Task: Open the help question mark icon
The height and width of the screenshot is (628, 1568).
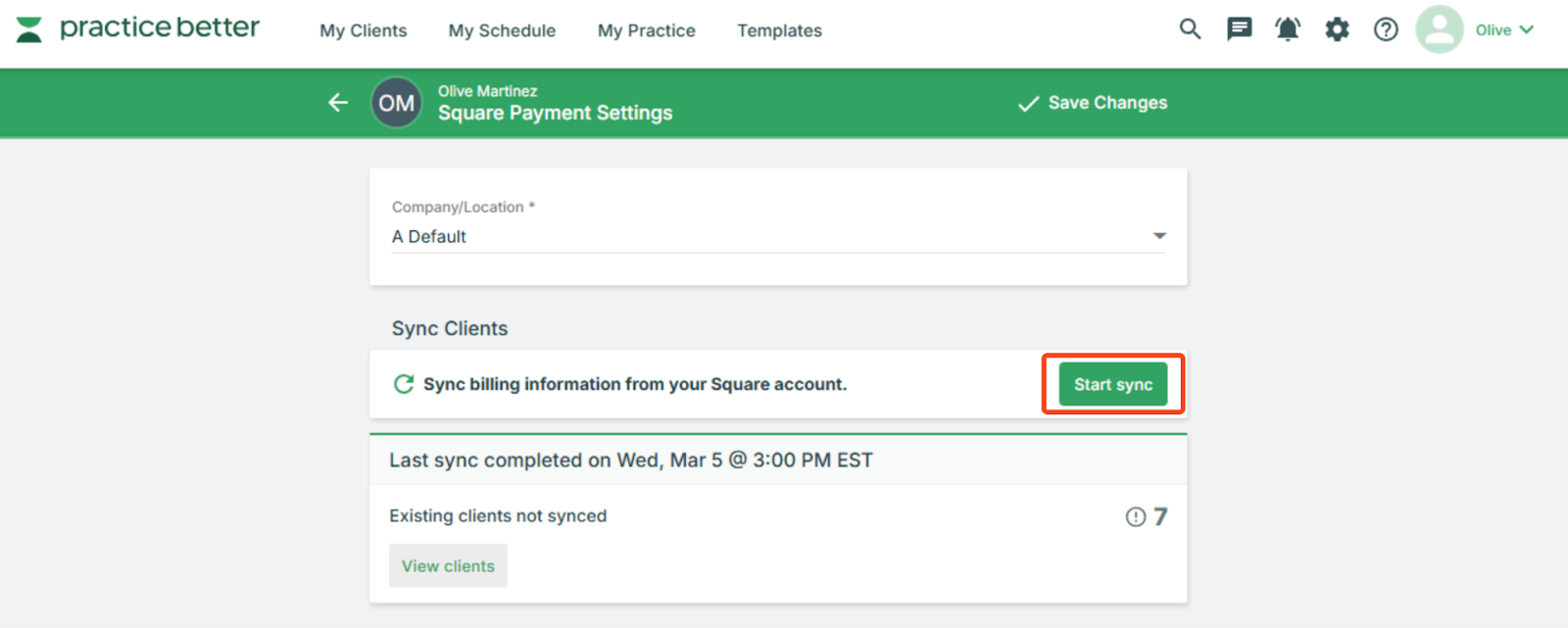Action: tap(1386, 29)
